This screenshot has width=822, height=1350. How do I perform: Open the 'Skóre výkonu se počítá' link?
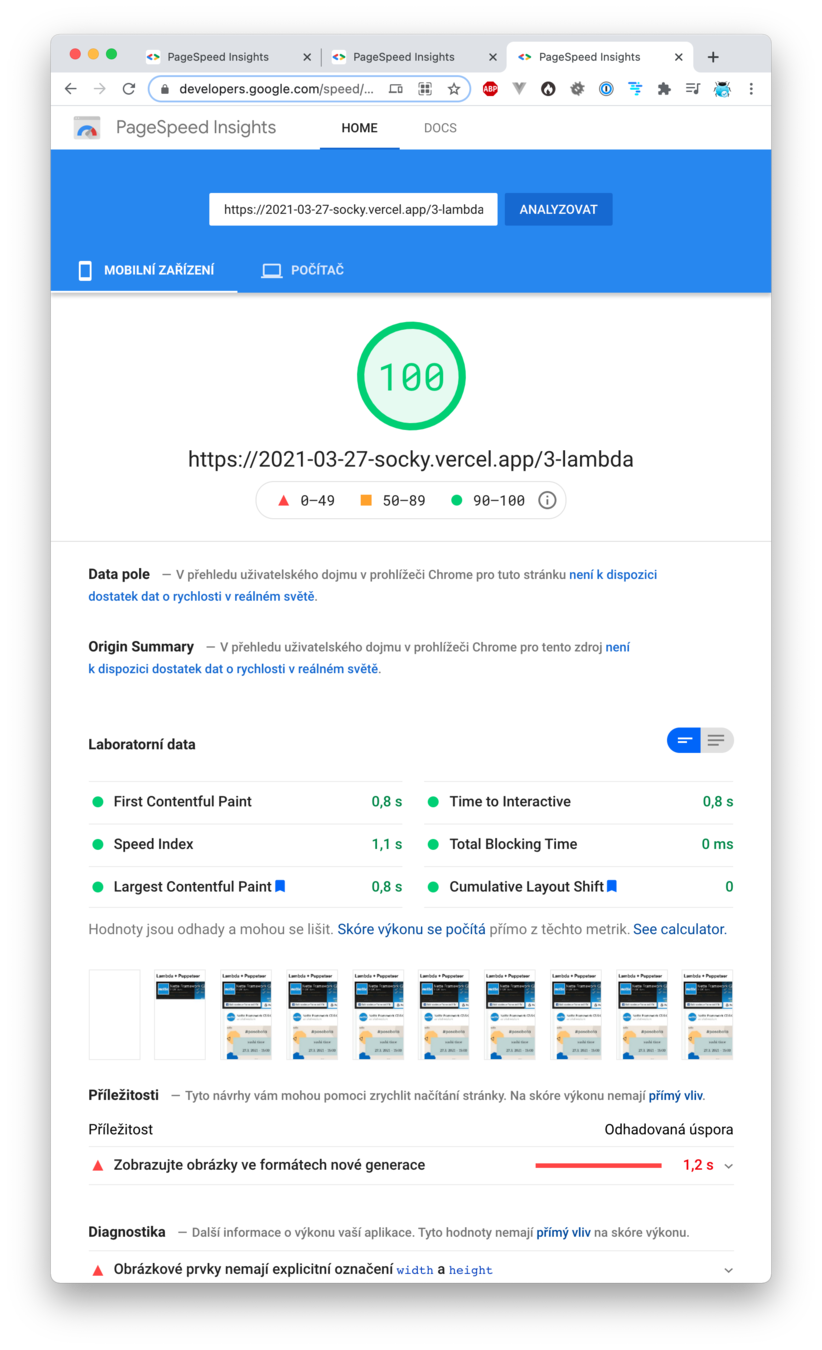point(411,929)
